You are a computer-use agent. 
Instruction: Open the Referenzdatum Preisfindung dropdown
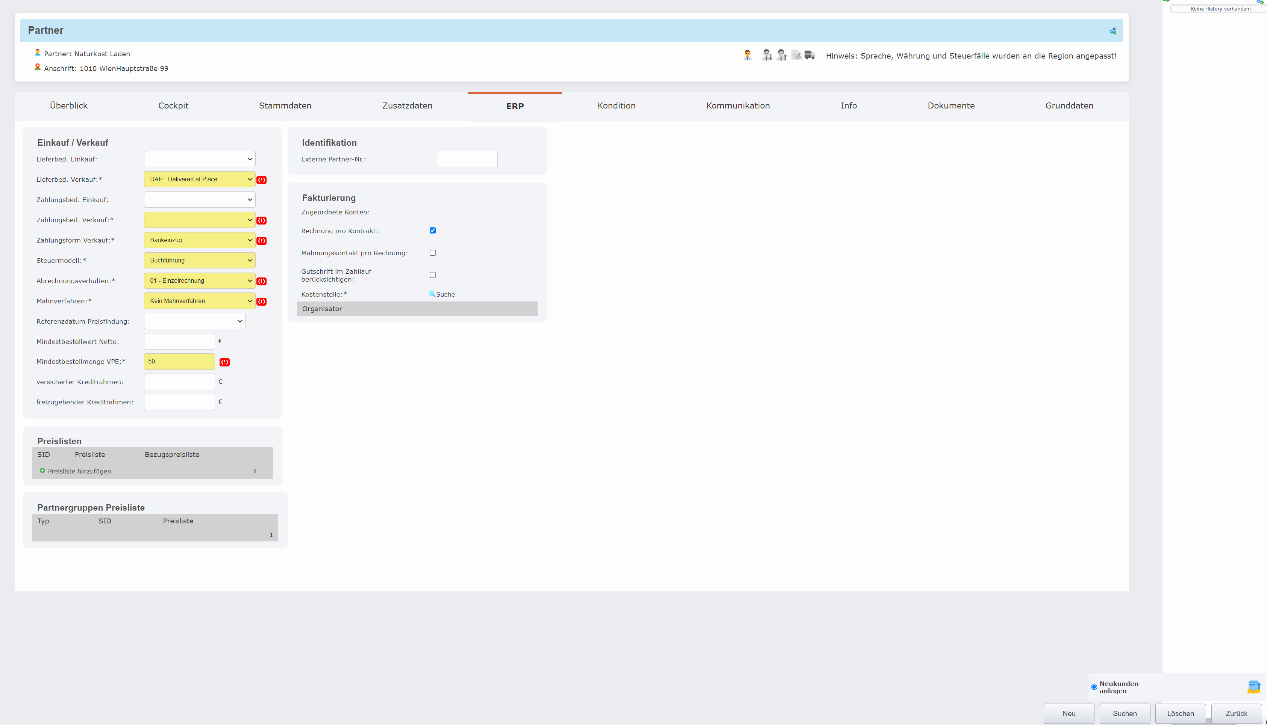point(194,321)
